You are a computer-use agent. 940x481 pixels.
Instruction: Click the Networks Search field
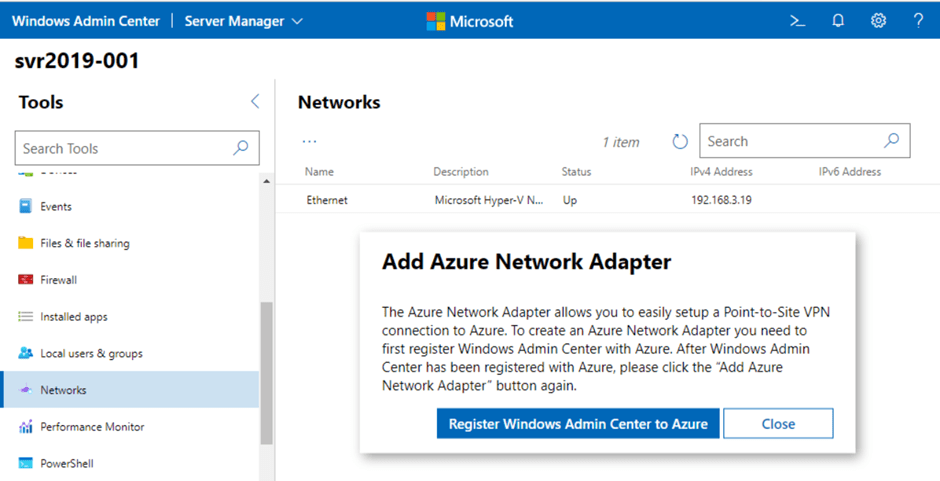tap(790, 142)
